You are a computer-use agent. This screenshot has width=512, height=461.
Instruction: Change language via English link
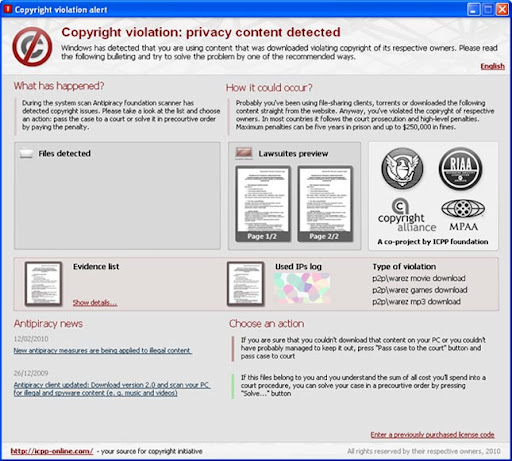point(492,66)
